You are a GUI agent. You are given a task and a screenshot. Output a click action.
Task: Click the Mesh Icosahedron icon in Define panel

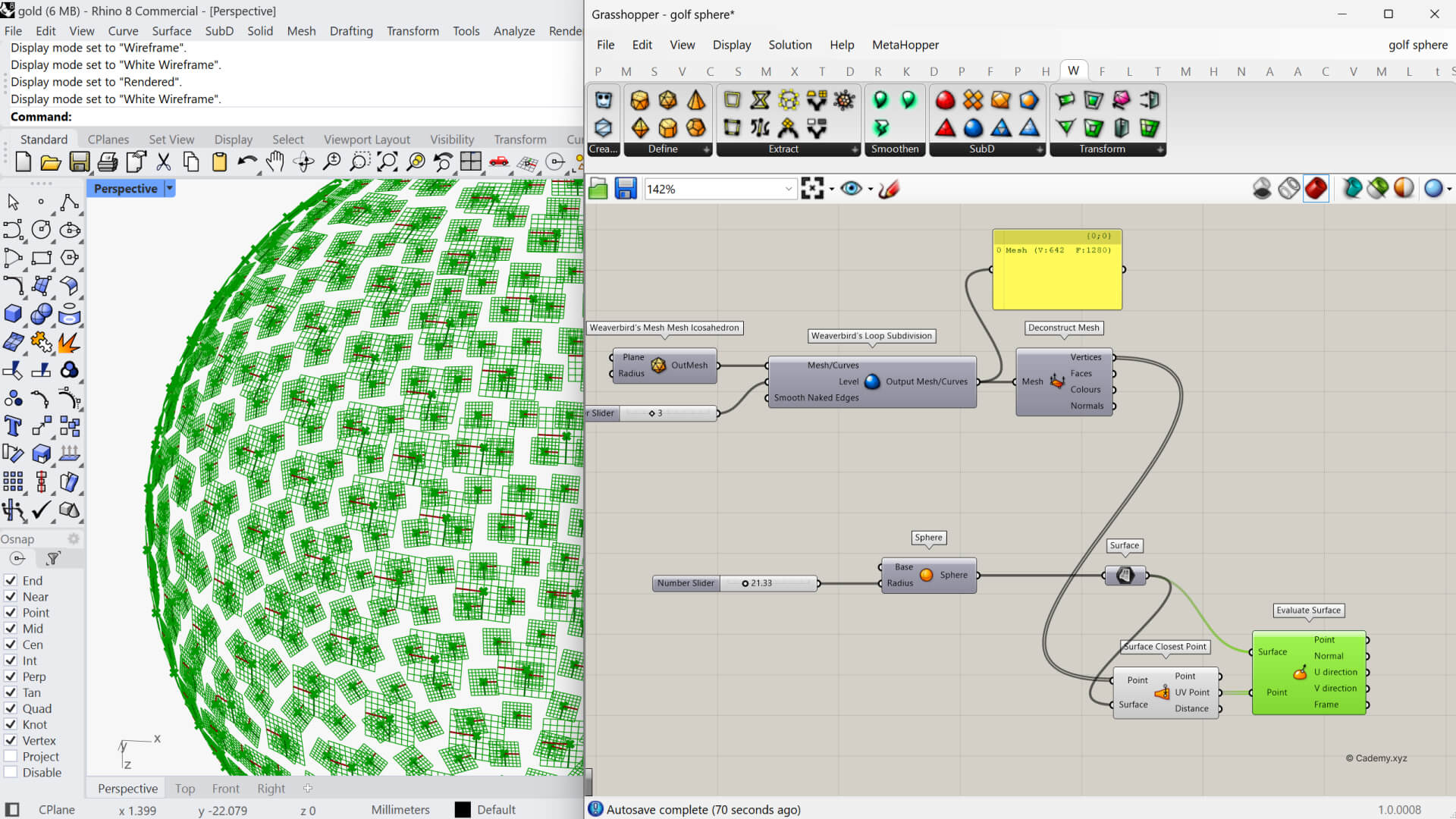click(x=667, y=100)
